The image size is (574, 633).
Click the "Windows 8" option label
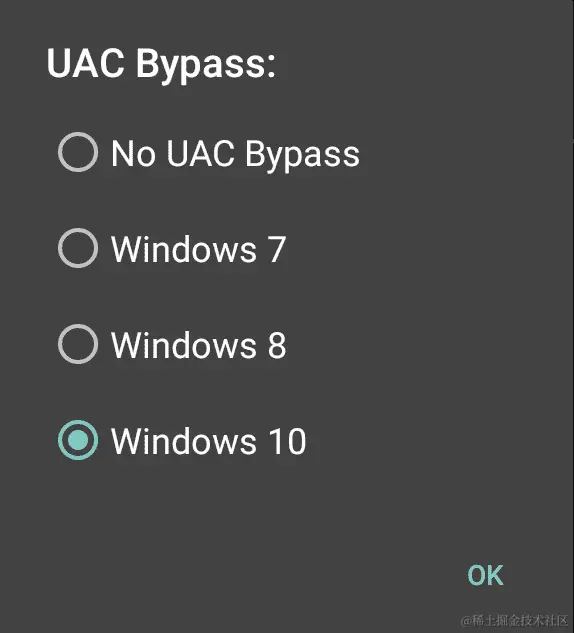[x=199, y=346]
